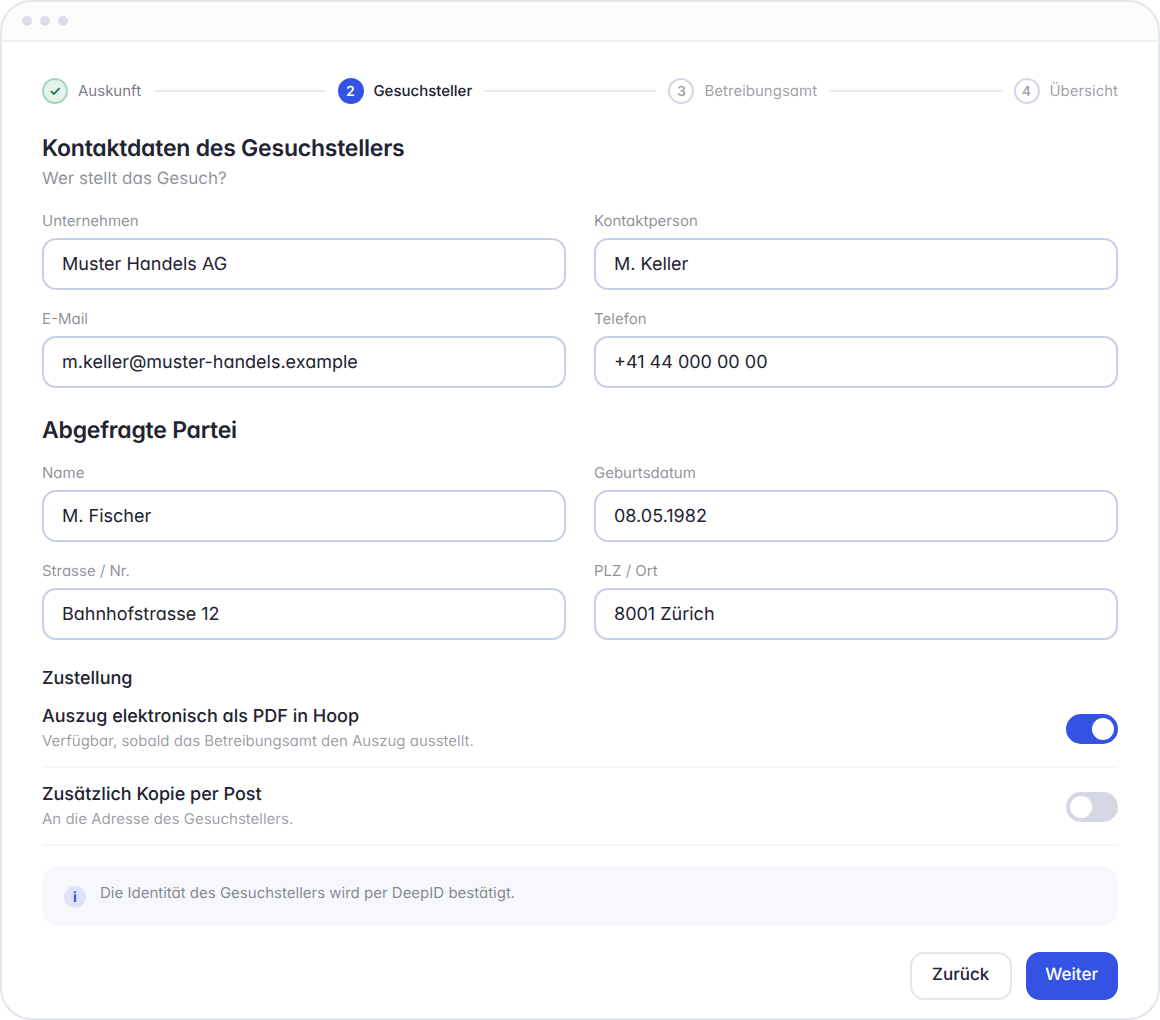Click the DeepID identity confirmation notice text
The width and height of the screenshot is (1160, 1020).
point(307,893)
